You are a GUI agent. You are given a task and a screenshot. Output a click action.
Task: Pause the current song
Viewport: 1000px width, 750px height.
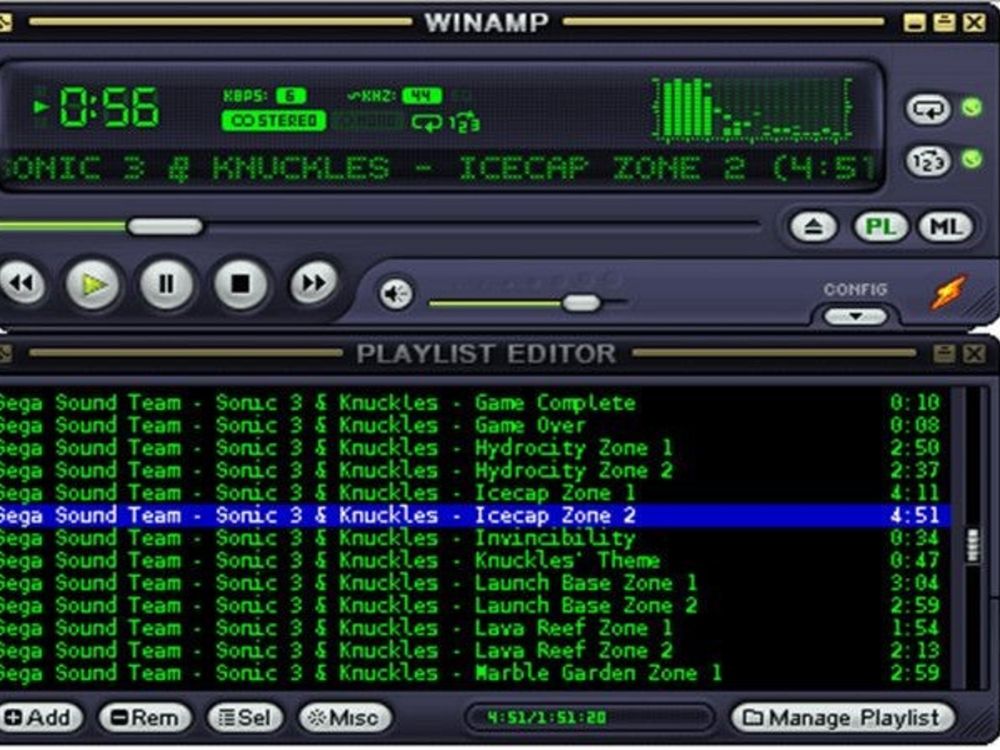pos(166,285)
